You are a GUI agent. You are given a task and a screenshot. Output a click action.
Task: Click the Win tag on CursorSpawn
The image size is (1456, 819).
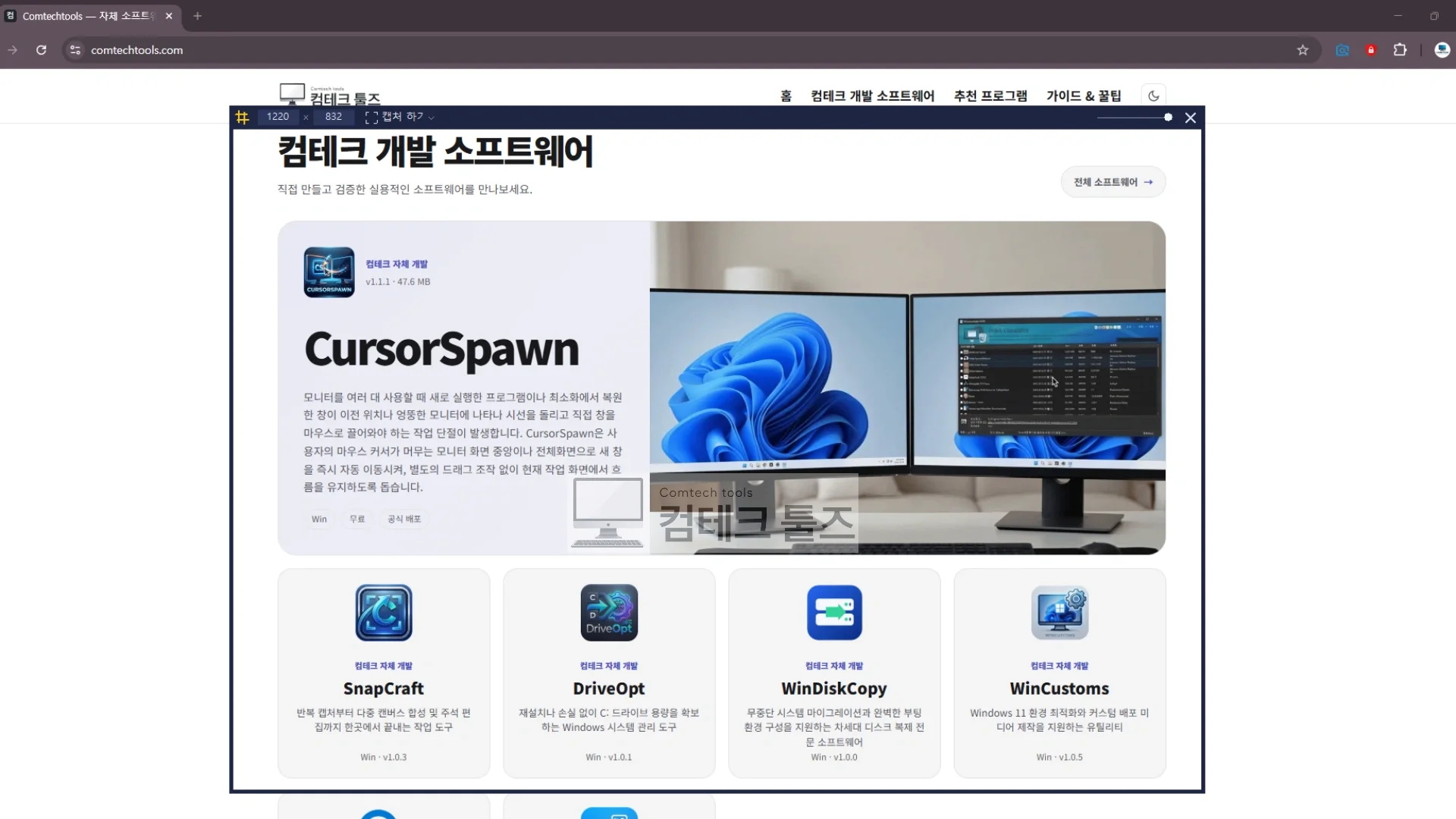point(319,519)
